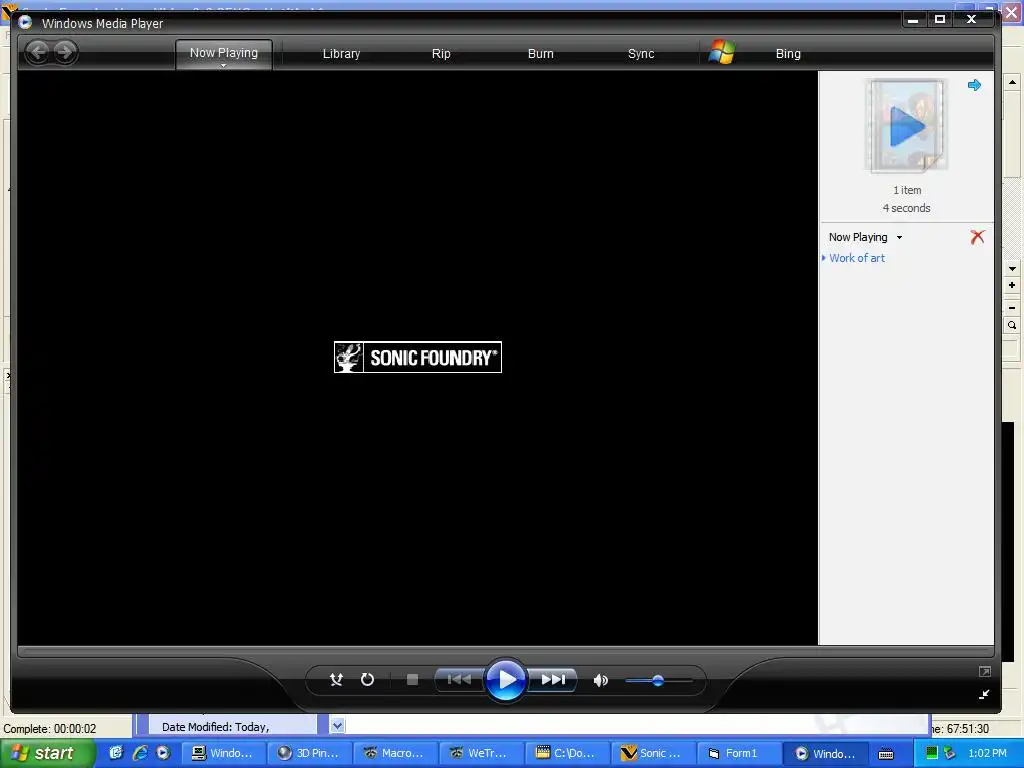Click the keyboard icon on the taskbar
Viewport: 1024px width, 768px height.
click(x=886, y=754)
